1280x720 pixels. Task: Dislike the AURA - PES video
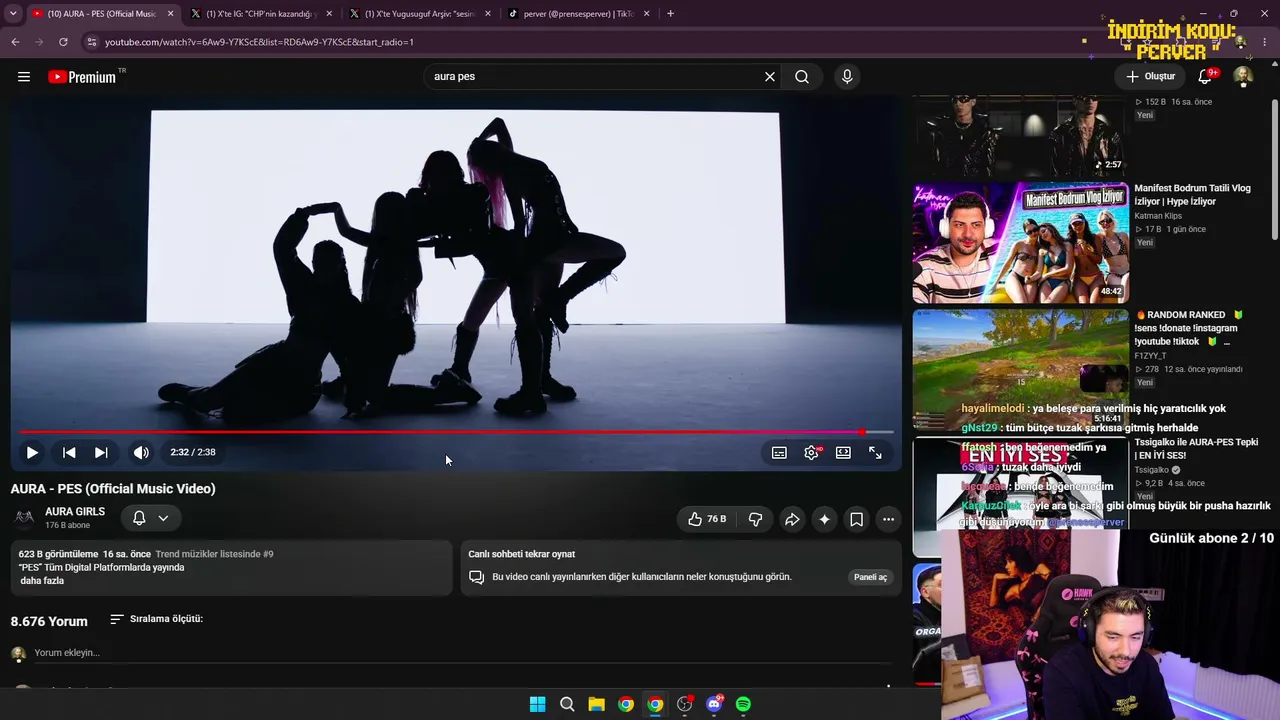coord(755,519)
